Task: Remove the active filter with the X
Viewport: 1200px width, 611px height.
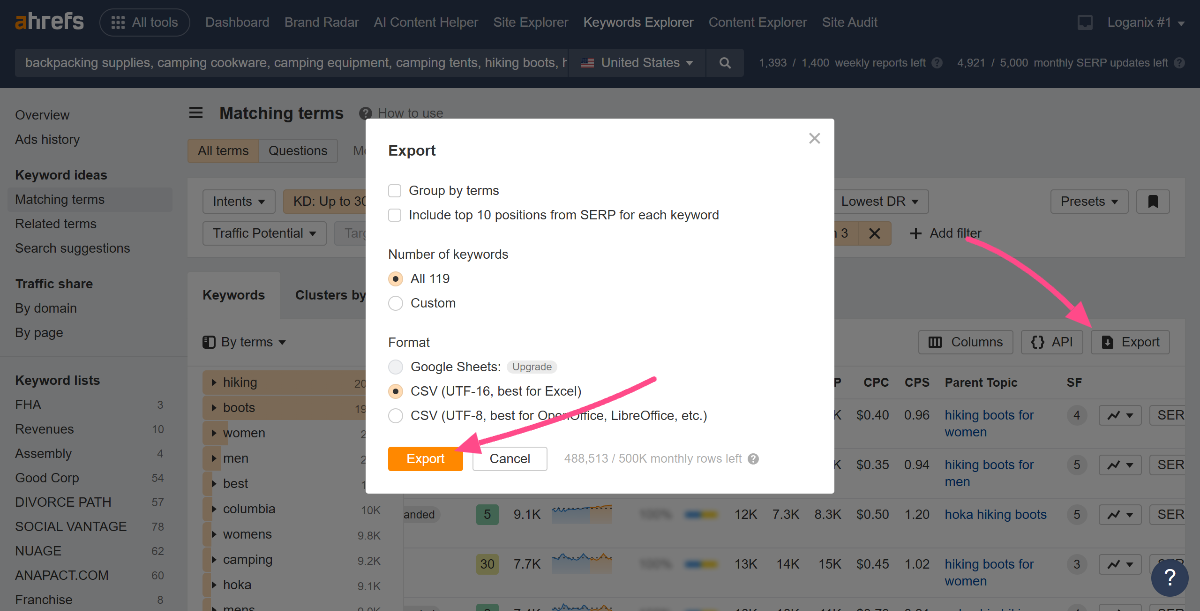Action: pyautogui.click(x=873, y=233)
